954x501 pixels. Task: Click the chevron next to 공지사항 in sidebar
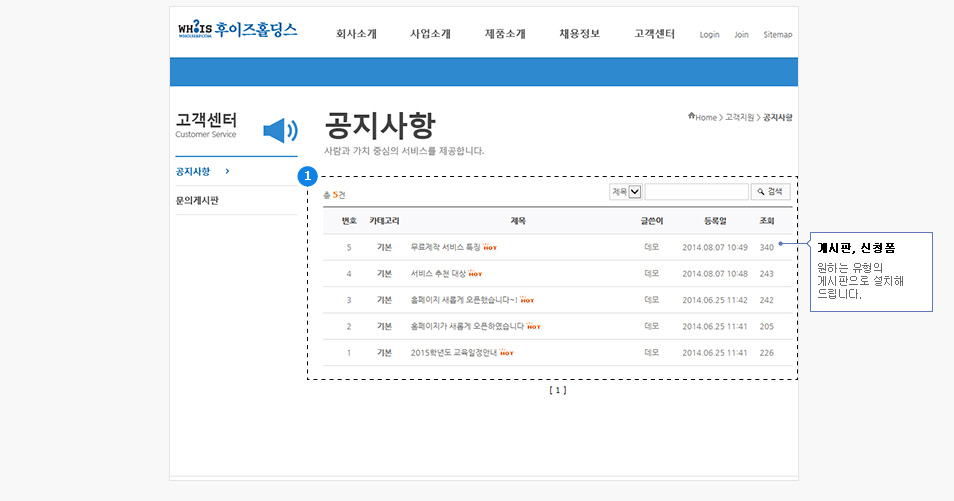(x=228, y=171)
